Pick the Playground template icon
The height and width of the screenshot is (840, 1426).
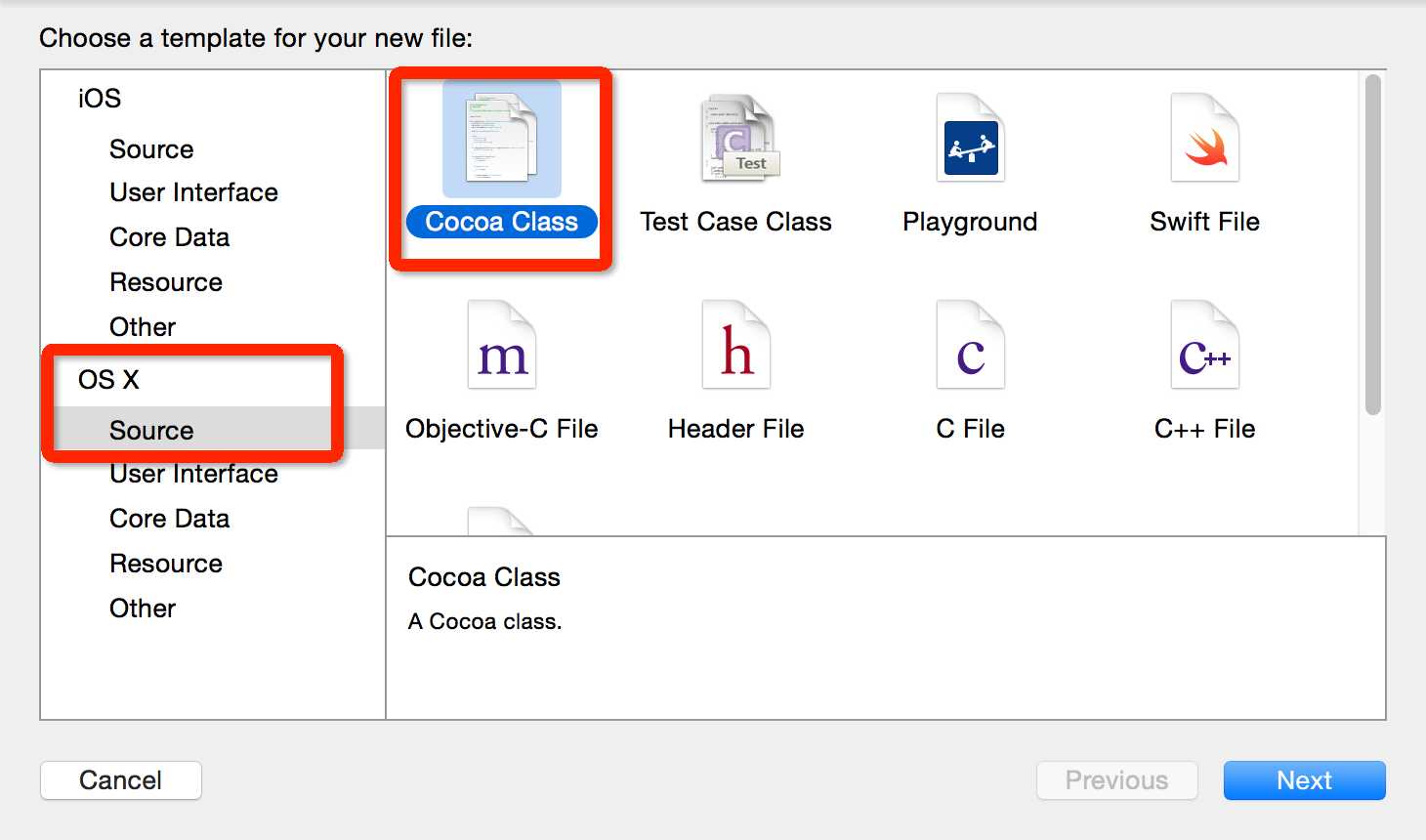tap(971, 139)
